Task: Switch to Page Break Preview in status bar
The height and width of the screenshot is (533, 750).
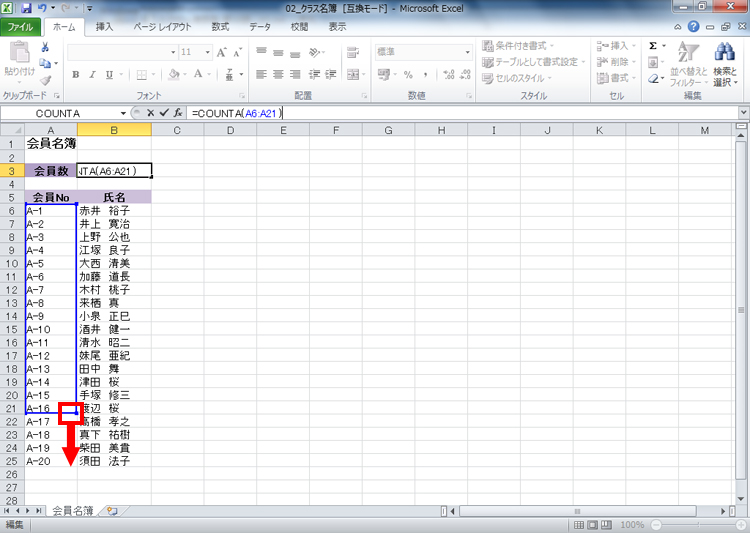Action: 606,525
